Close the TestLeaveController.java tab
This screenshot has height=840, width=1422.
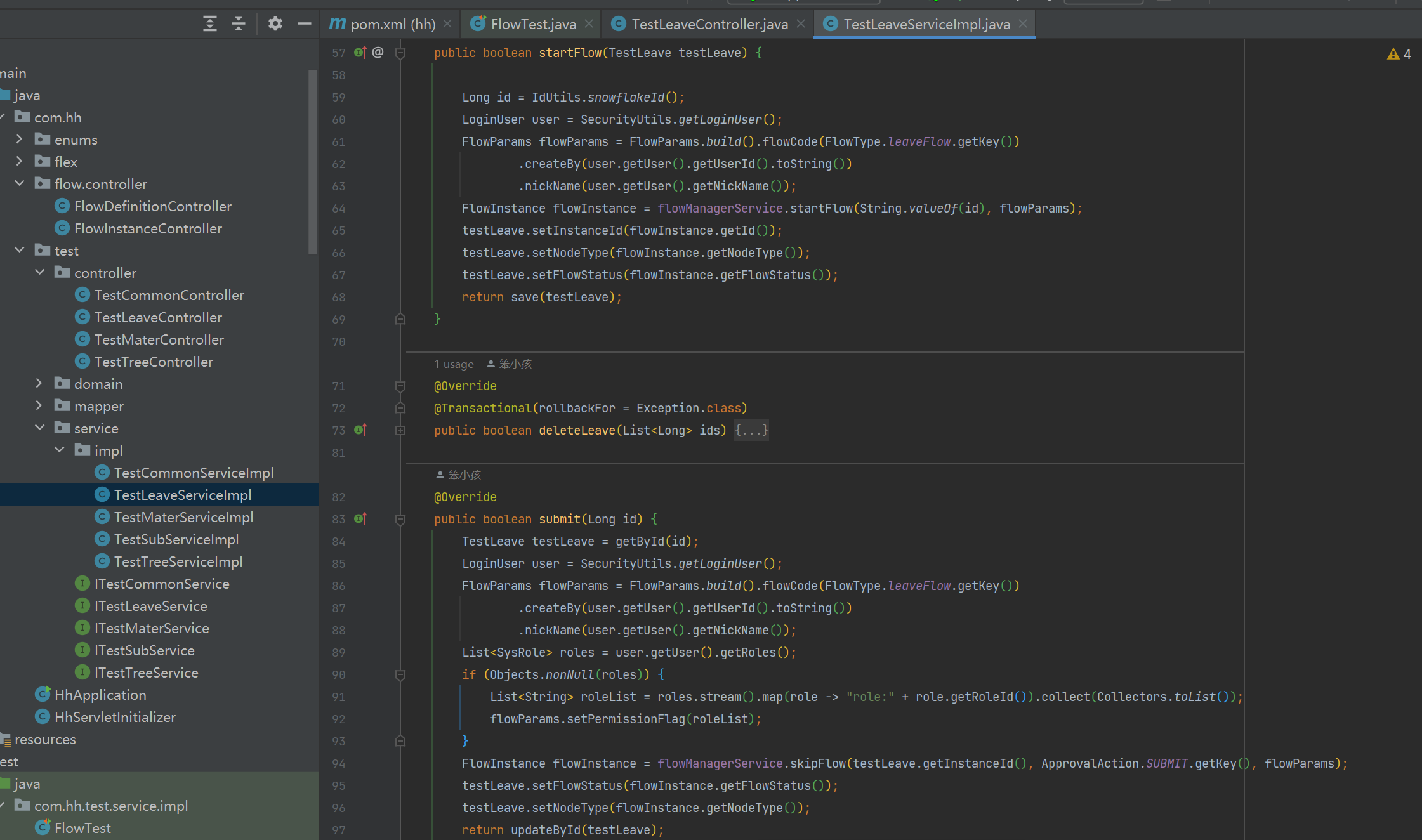tap(801, 24)
